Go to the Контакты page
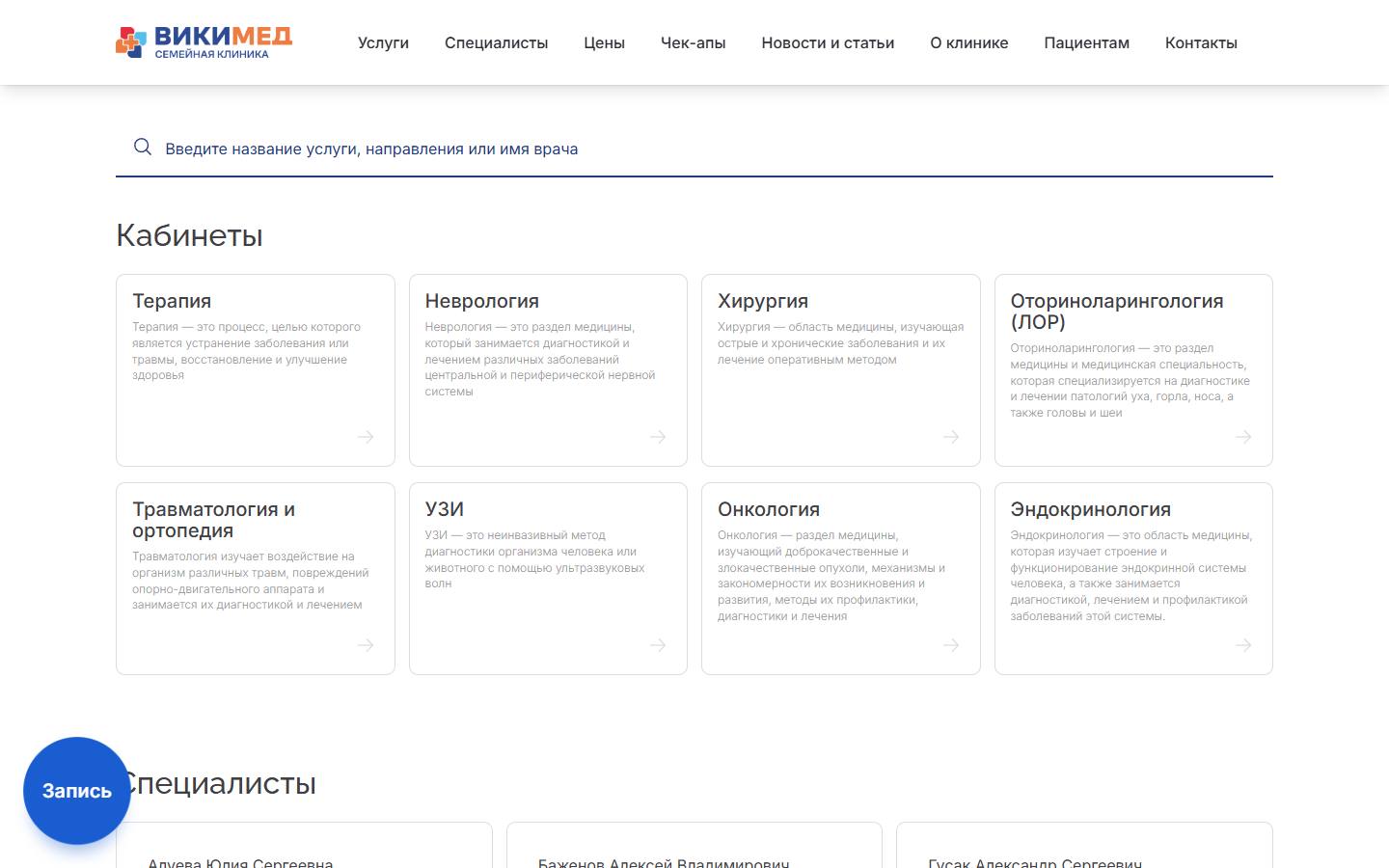This screenshot has height=868, width=1389. [1201, 43]
